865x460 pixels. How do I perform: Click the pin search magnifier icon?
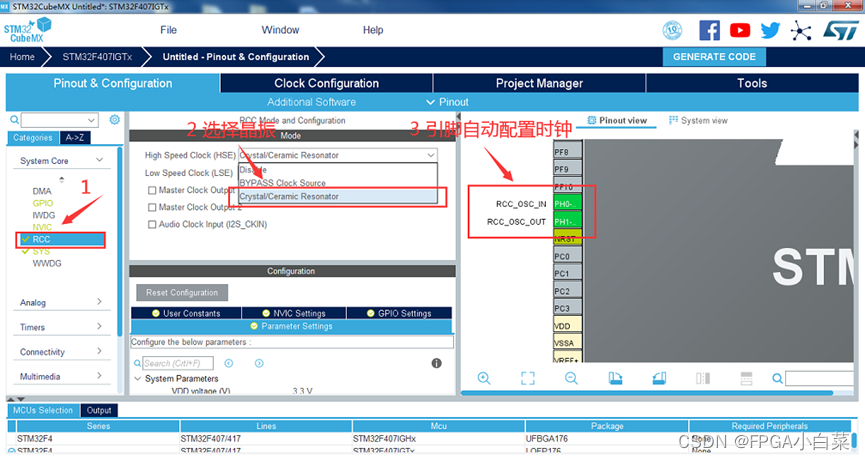tap(777, 378)
